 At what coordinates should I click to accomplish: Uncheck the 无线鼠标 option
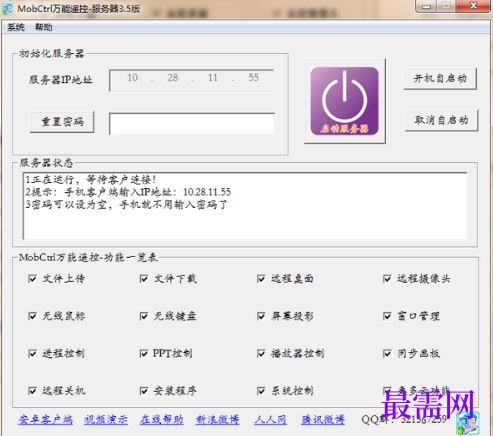click(x=33, y=316)
